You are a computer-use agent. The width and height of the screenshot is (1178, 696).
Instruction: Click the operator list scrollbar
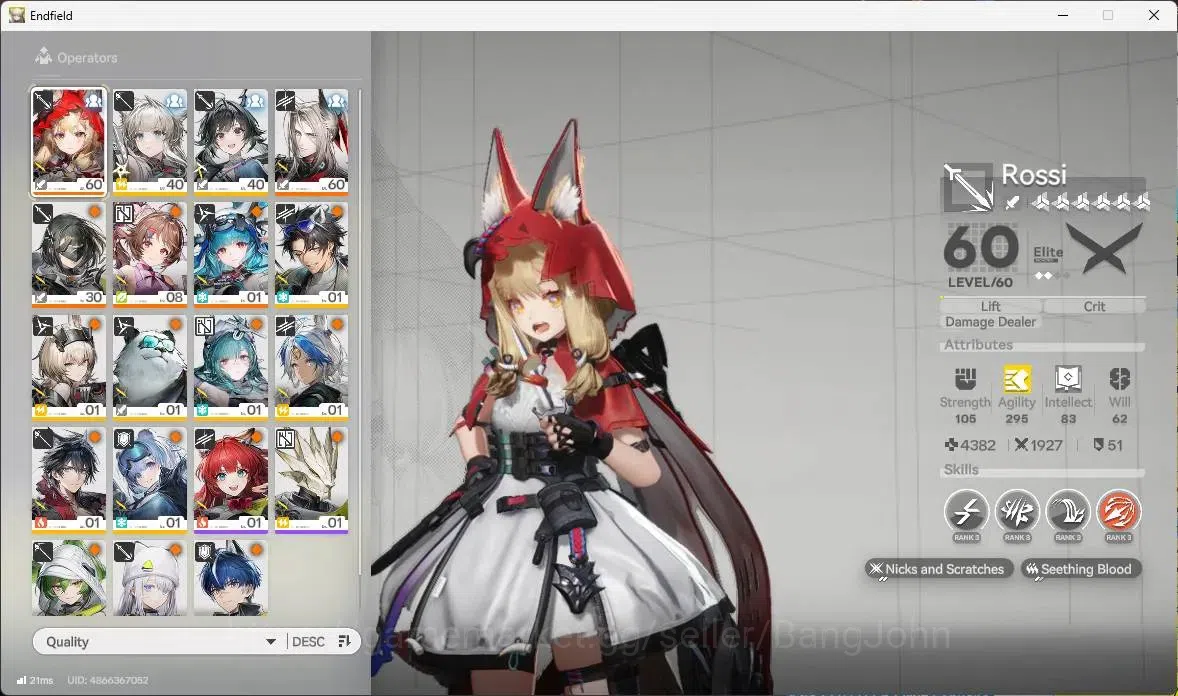(x=360, y=331)
